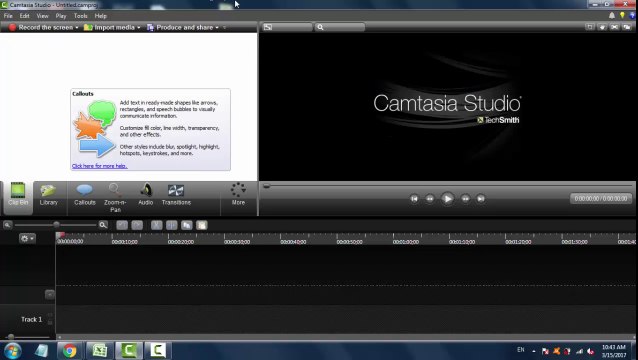Show hidden system tray icons arrow
The width and height of the screenshot is (638, 360).
pyautogui.click(x=533, y=351)
